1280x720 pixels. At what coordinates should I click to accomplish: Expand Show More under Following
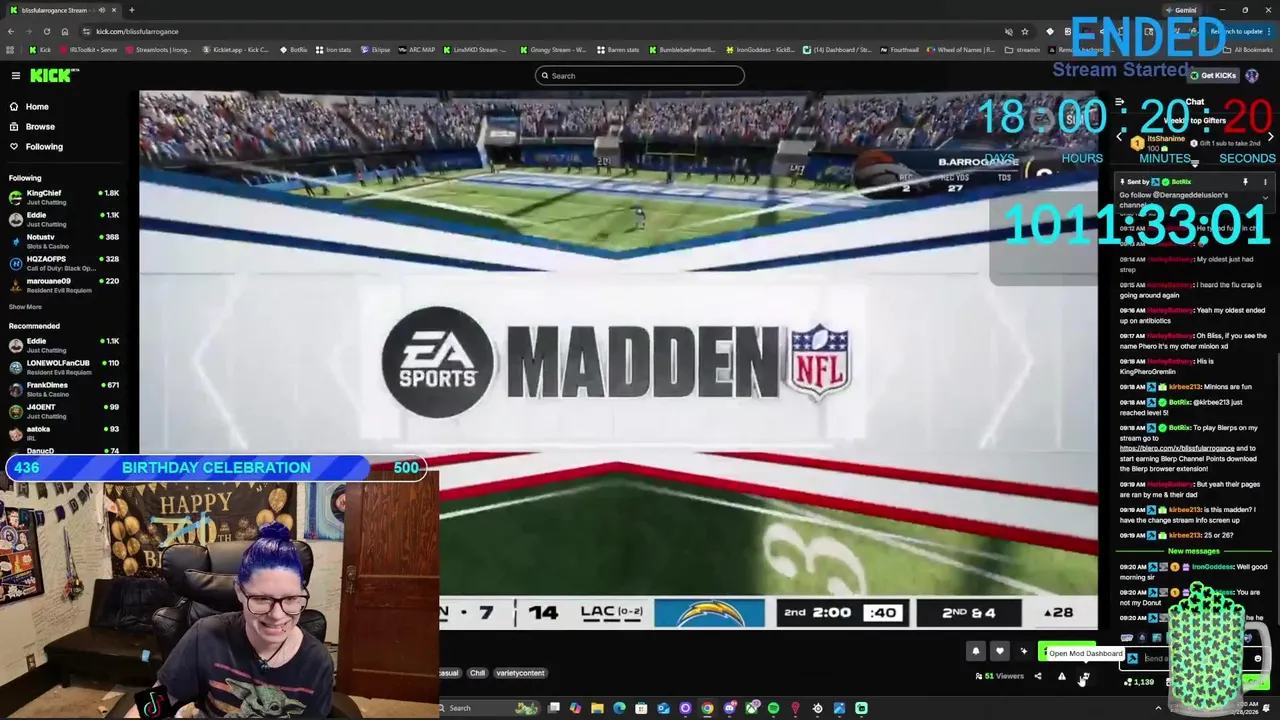[x=25, y=307]
